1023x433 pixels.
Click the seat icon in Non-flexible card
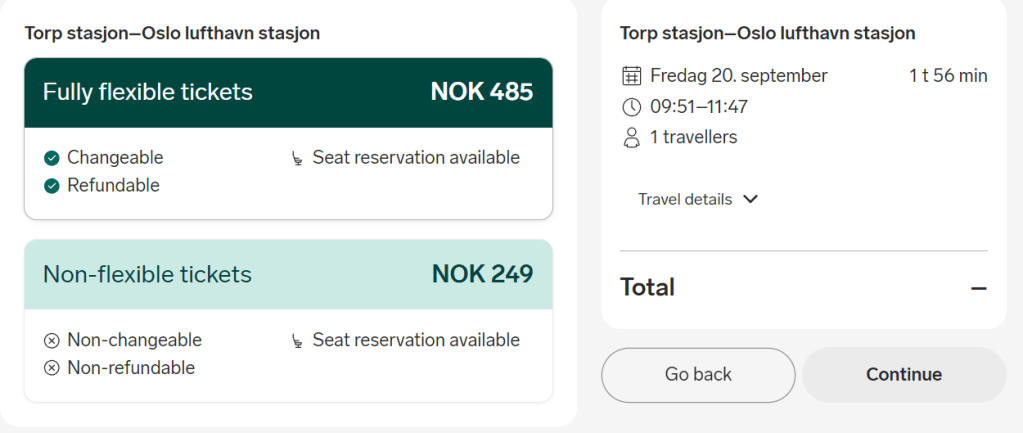pyautogui.click(x=296, y=341)
